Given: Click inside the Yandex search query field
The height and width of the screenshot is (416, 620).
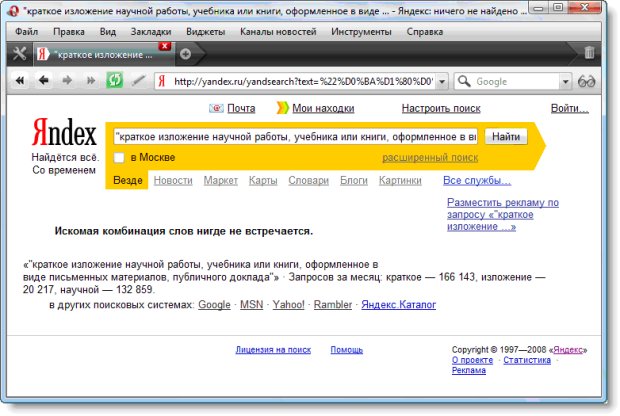Looking at the screenshot, I should (x=295, y=137).
